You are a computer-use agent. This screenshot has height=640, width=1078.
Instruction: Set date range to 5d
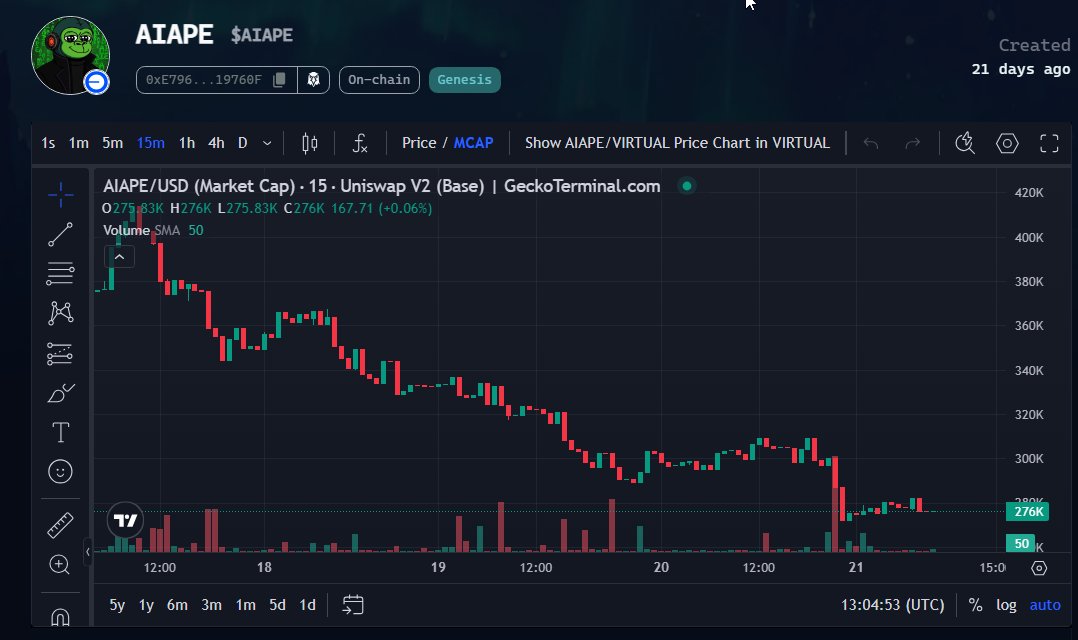(277, 605)
